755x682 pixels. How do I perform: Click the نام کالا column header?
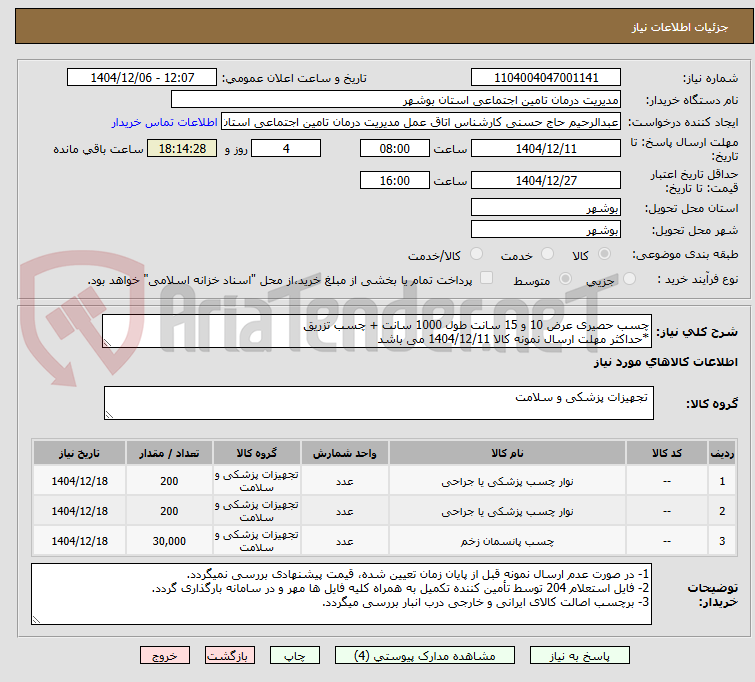[507, 453]
